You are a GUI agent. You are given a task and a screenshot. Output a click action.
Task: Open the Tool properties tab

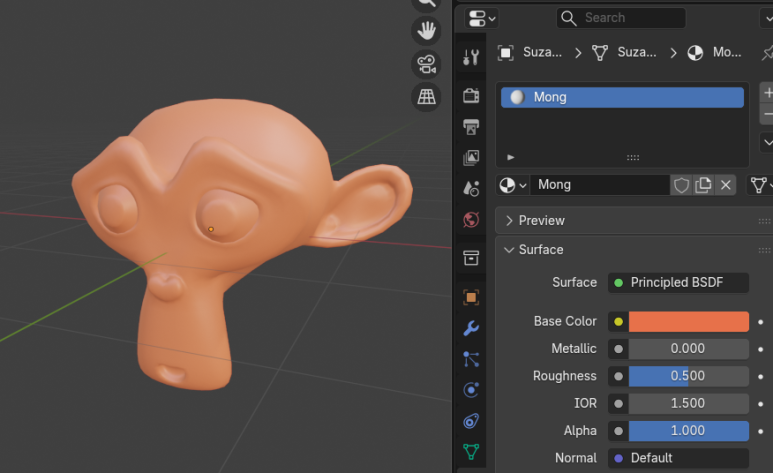(471, 57)
